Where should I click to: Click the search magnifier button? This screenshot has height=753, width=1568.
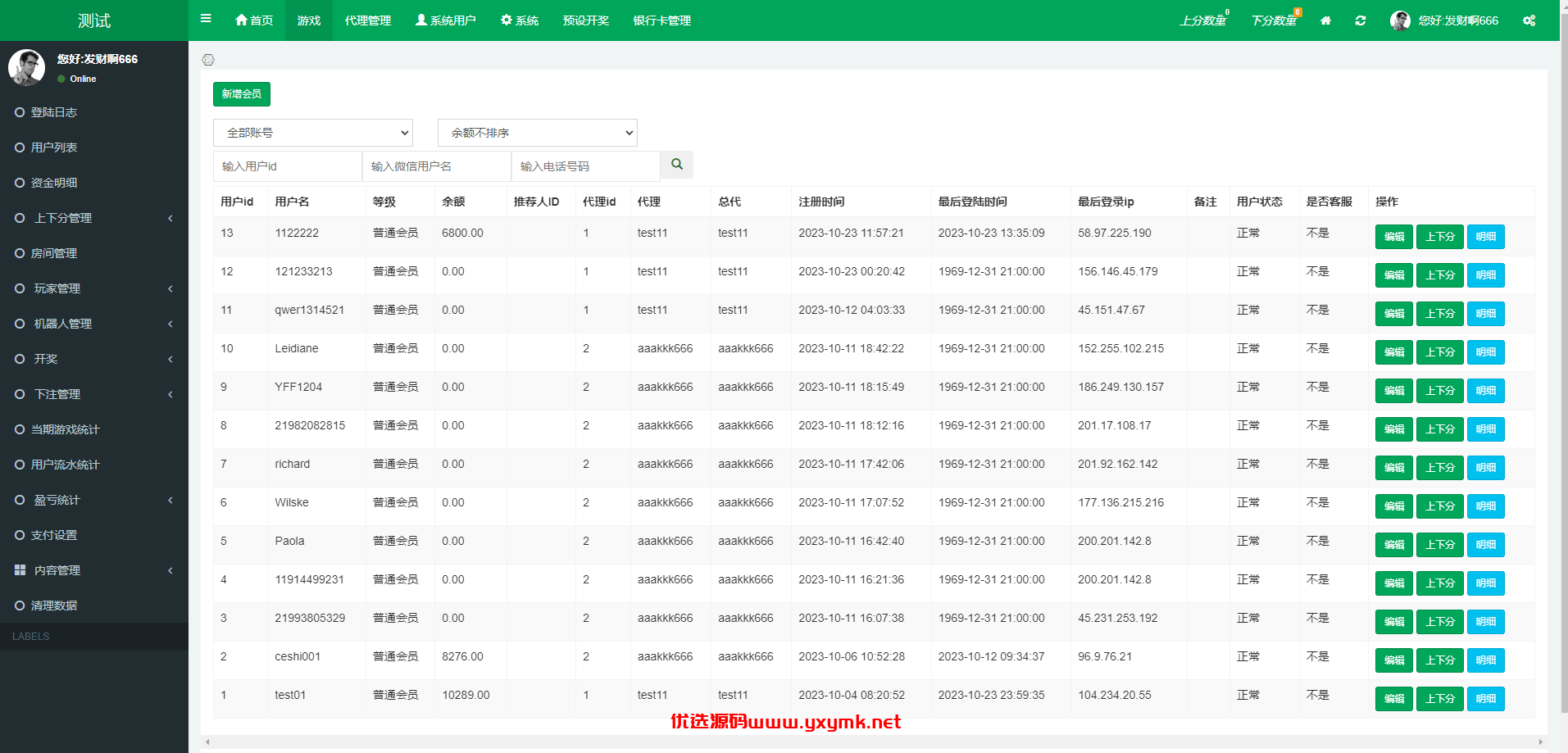tap(677, 165)
